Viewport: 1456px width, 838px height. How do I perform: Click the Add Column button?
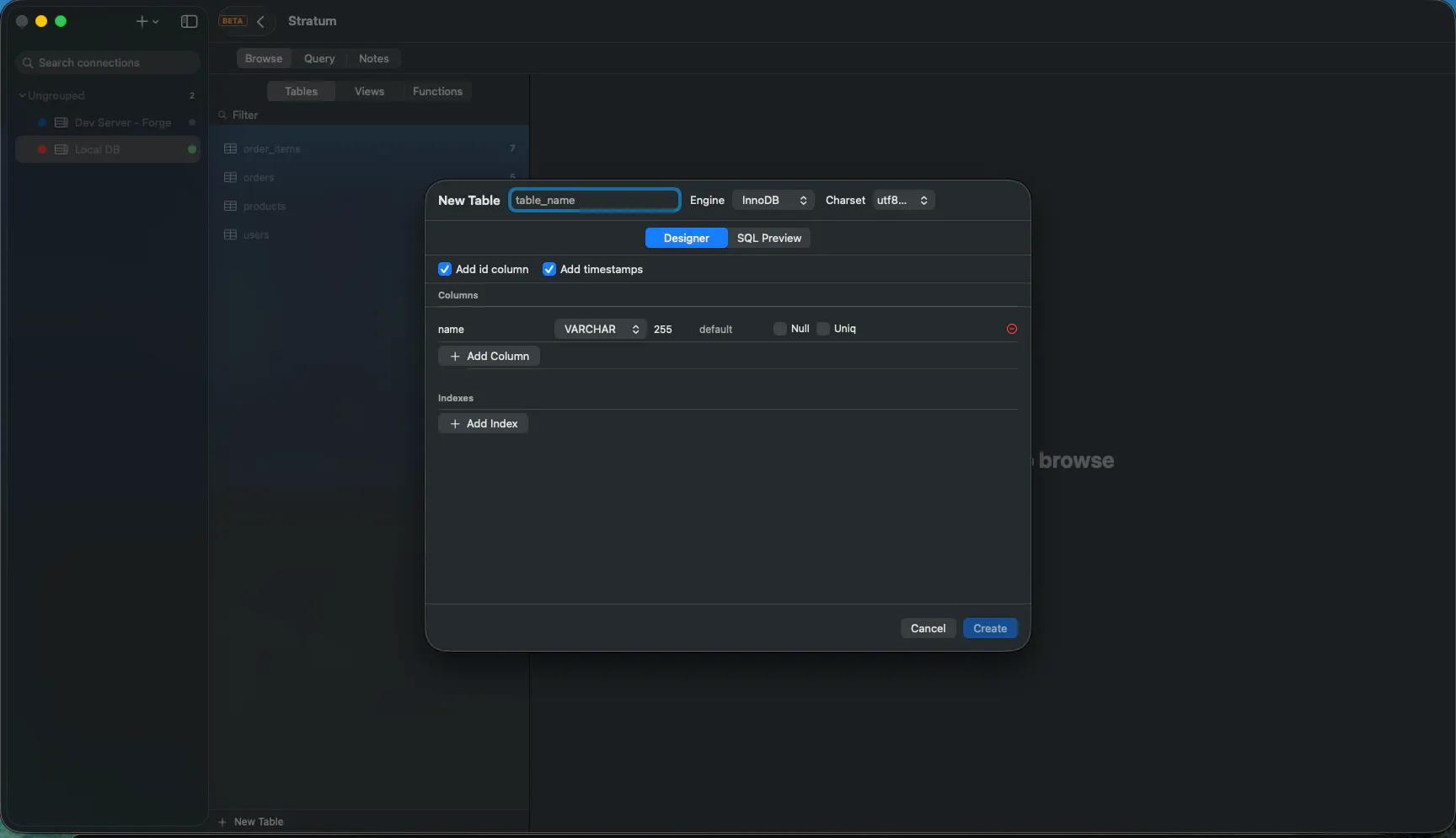489,356
